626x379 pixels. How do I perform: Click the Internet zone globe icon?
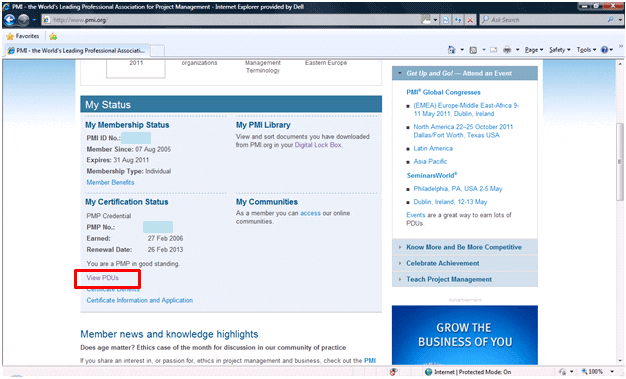428,372
